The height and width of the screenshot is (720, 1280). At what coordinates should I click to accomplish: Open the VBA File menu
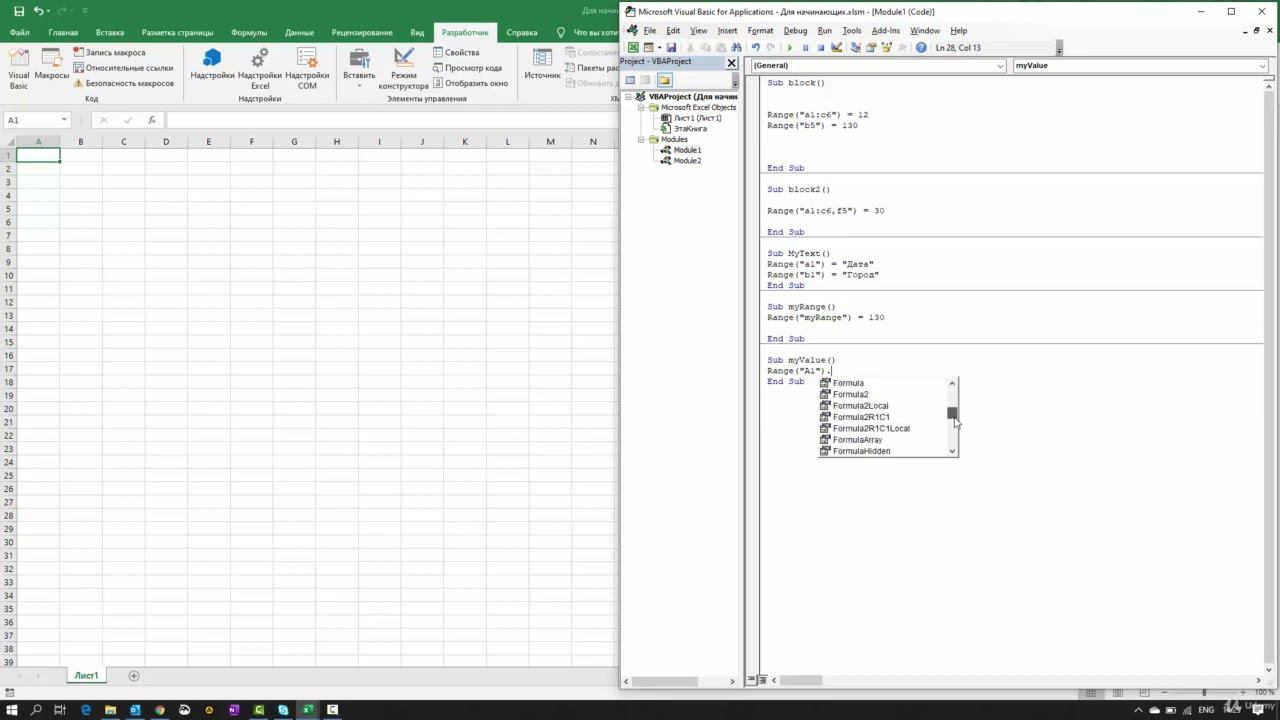pos(650,31)
